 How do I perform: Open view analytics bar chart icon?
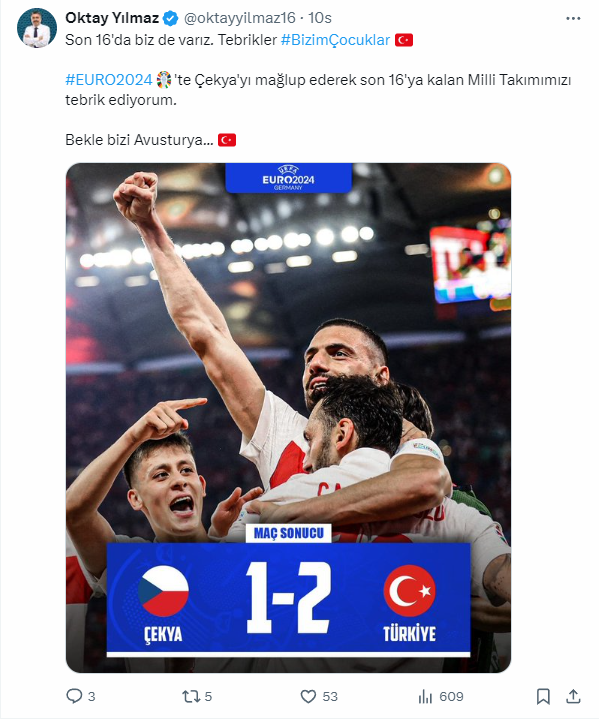click(425, 697)
